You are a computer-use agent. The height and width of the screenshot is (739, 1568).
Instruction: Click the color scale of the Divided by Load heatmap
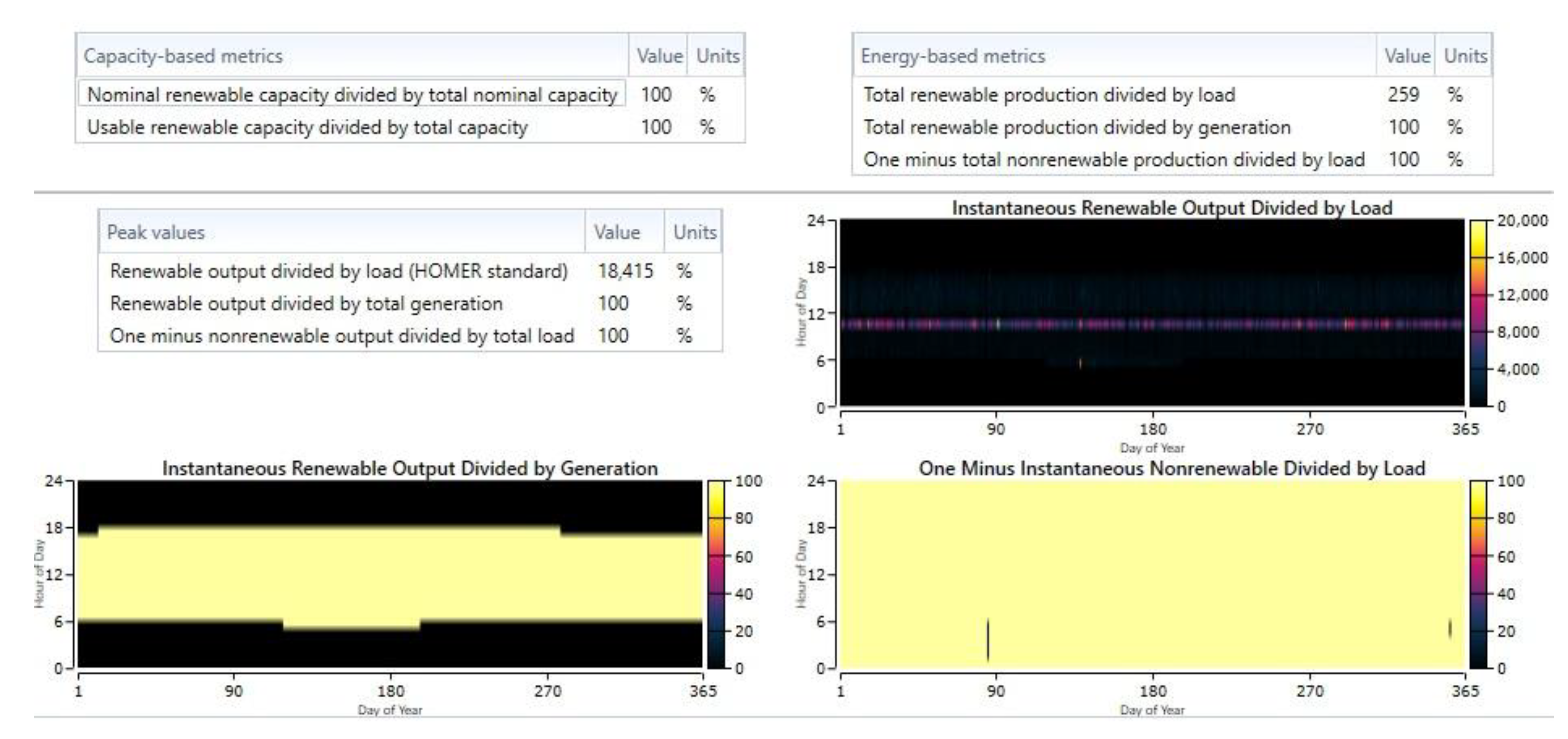[x=1478, y=313]
